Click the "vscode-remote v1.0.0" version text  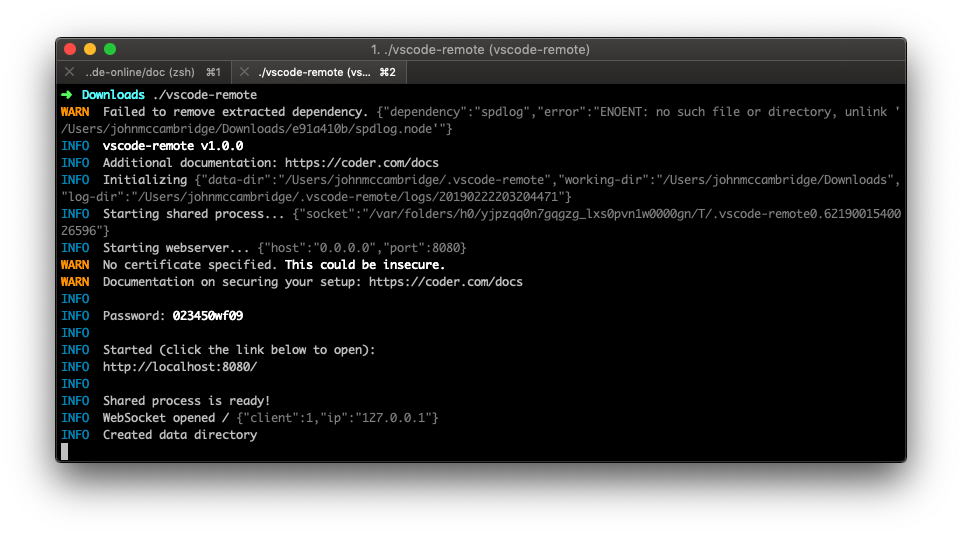173,145
